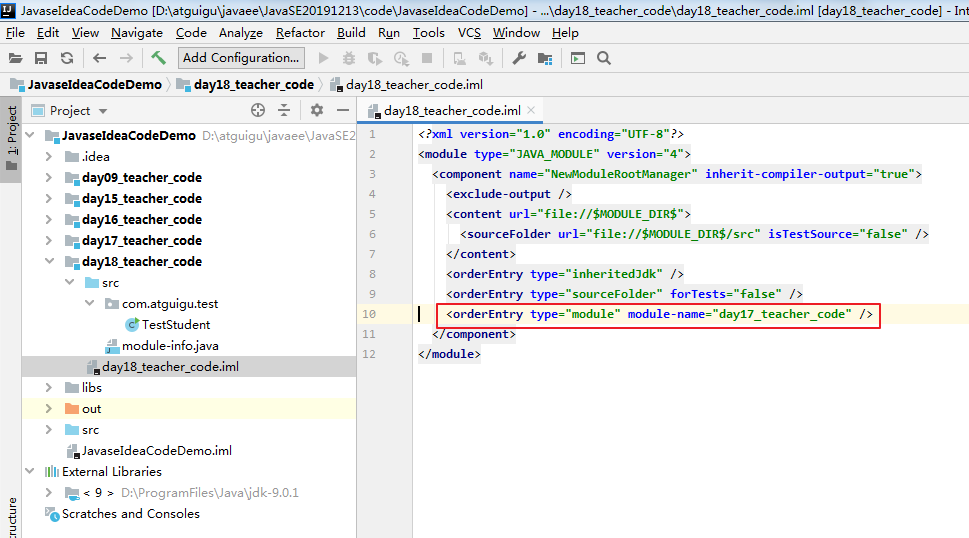
Task: Click the Run play icon
Action: coord(323,58)
